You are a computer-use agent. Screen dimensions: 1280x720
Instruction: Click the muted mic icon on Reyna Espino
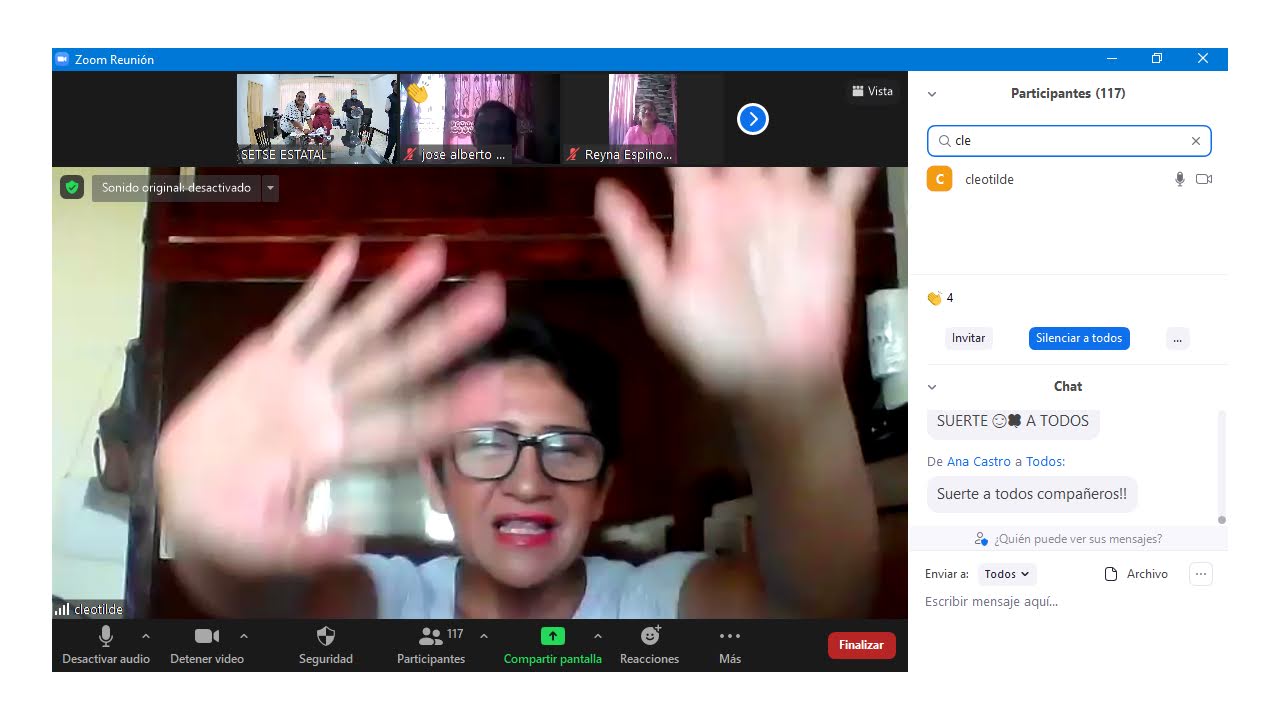(x=573, y=155)
